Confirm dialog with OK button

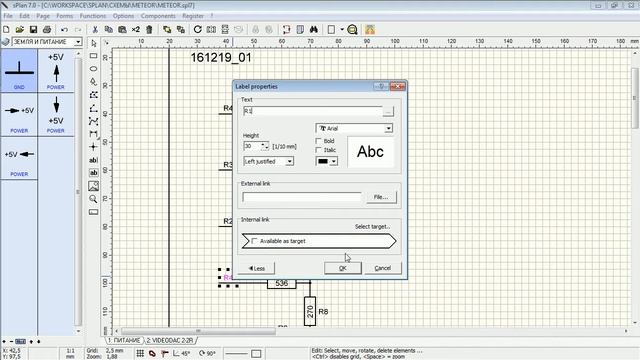click(343, 268)
